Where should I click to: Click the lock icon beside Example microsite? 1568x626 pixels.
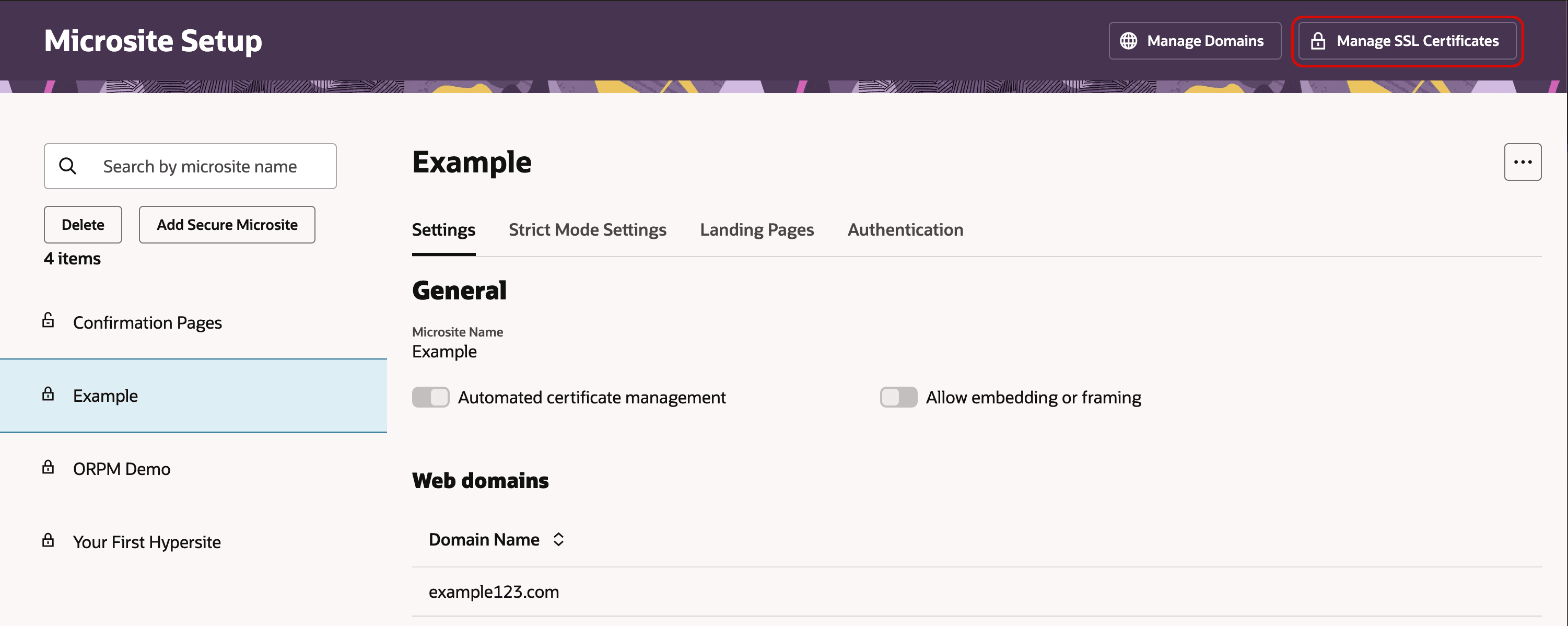coord(48,394)
